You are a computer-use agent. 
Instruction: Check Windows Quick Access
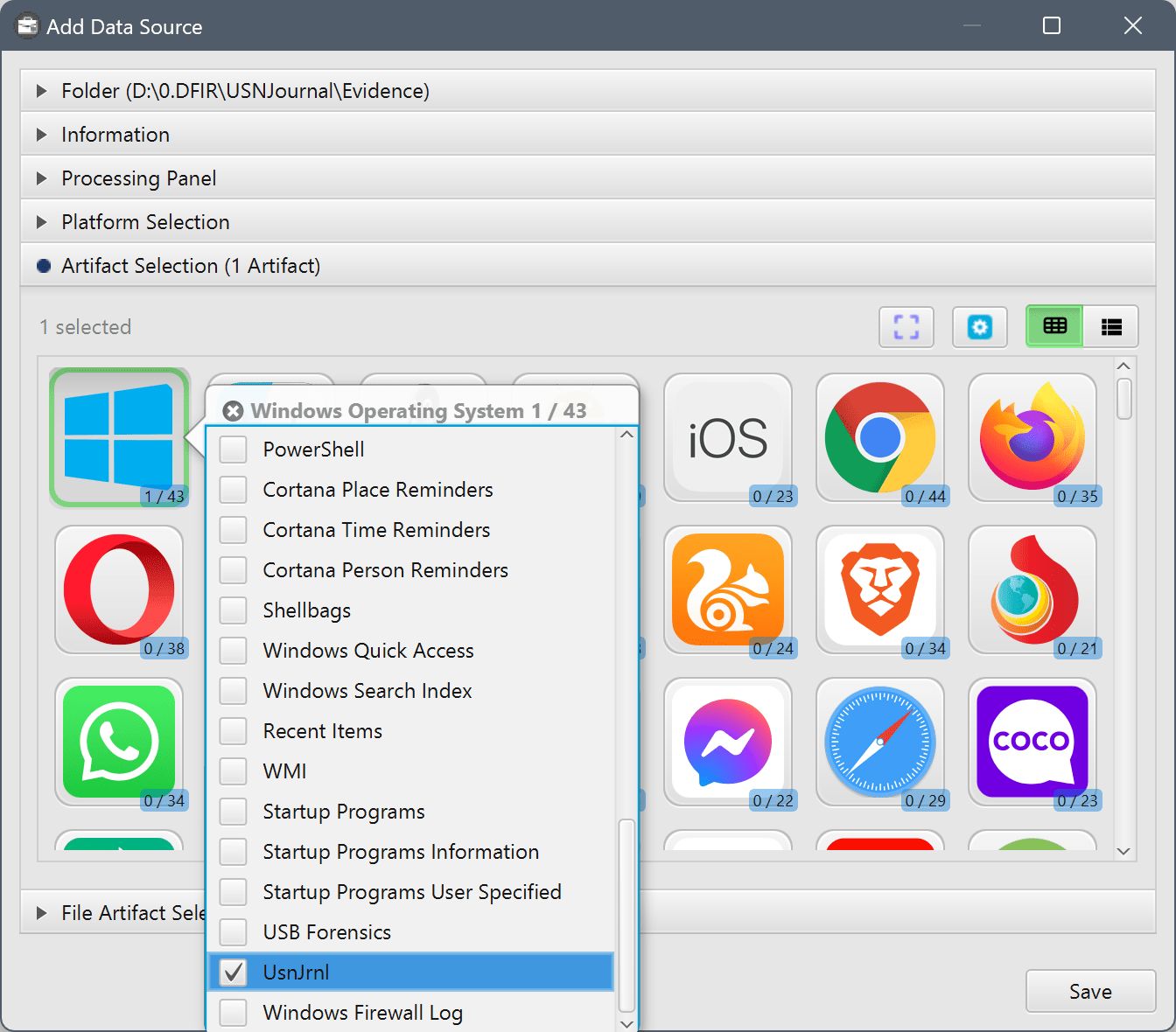[x=233, y=651]
